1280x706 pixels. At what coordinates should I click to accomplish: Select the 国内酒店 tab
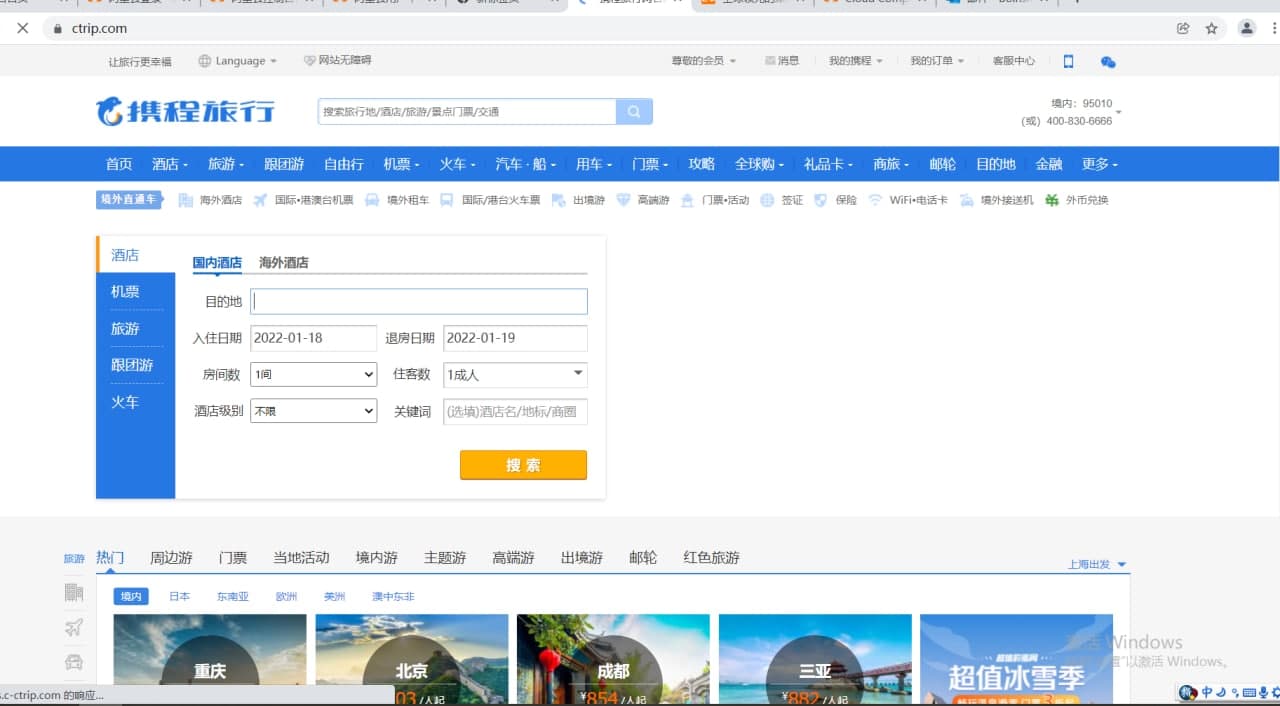217,263
